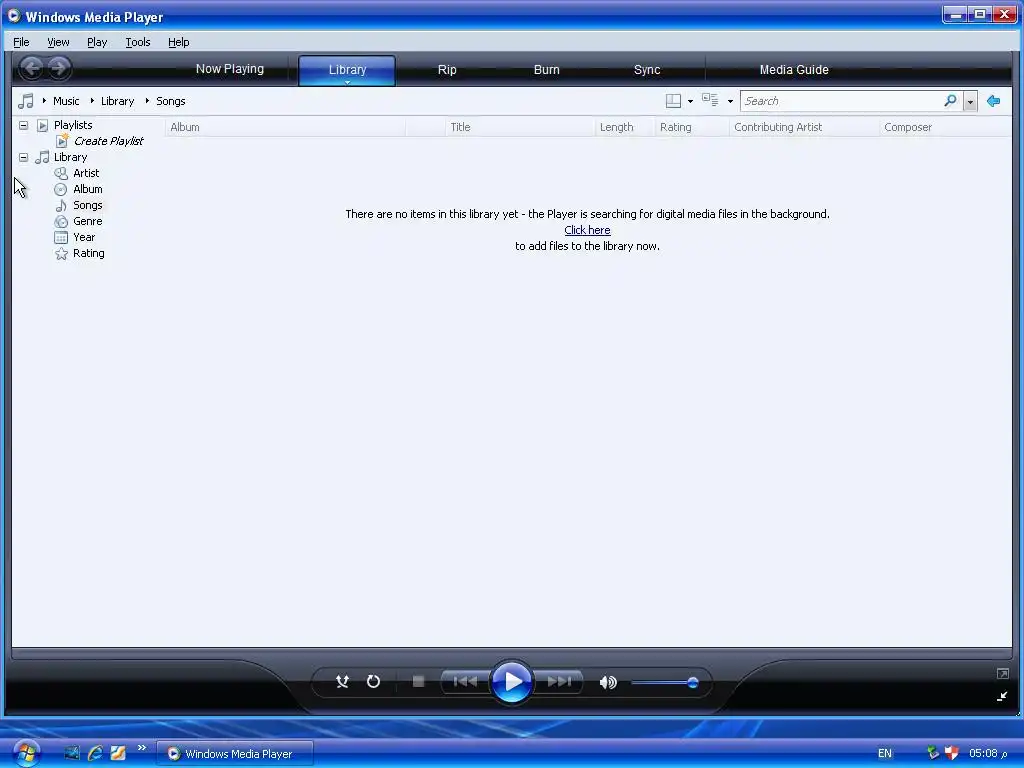Viewport: 1024px width, 768px height.
Task: Switch to compact mode icon
Action: (x=1002, y=697)
